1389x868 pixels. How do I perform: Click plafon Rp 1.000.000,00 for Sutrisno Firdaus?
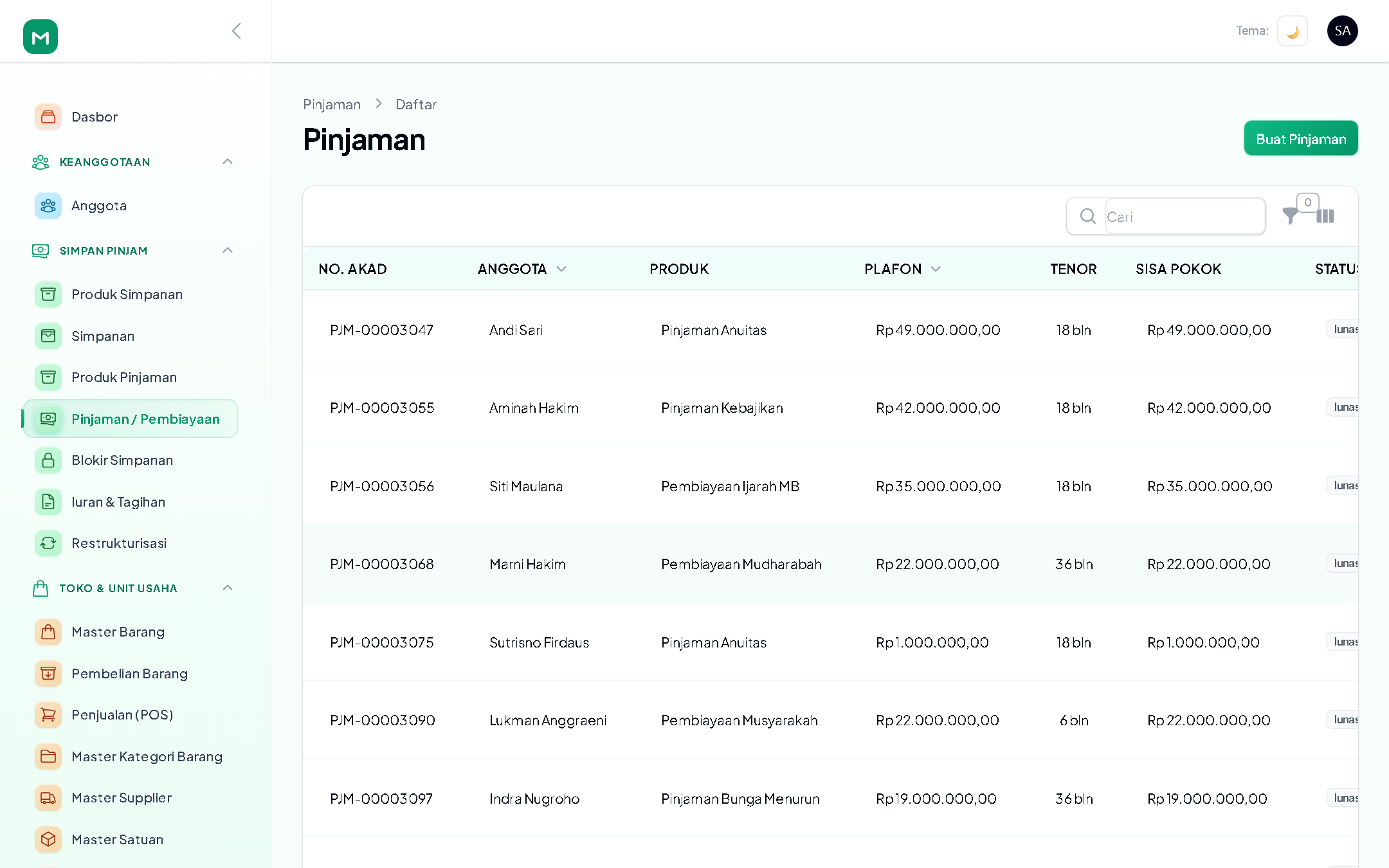click(x=932, y=642)
